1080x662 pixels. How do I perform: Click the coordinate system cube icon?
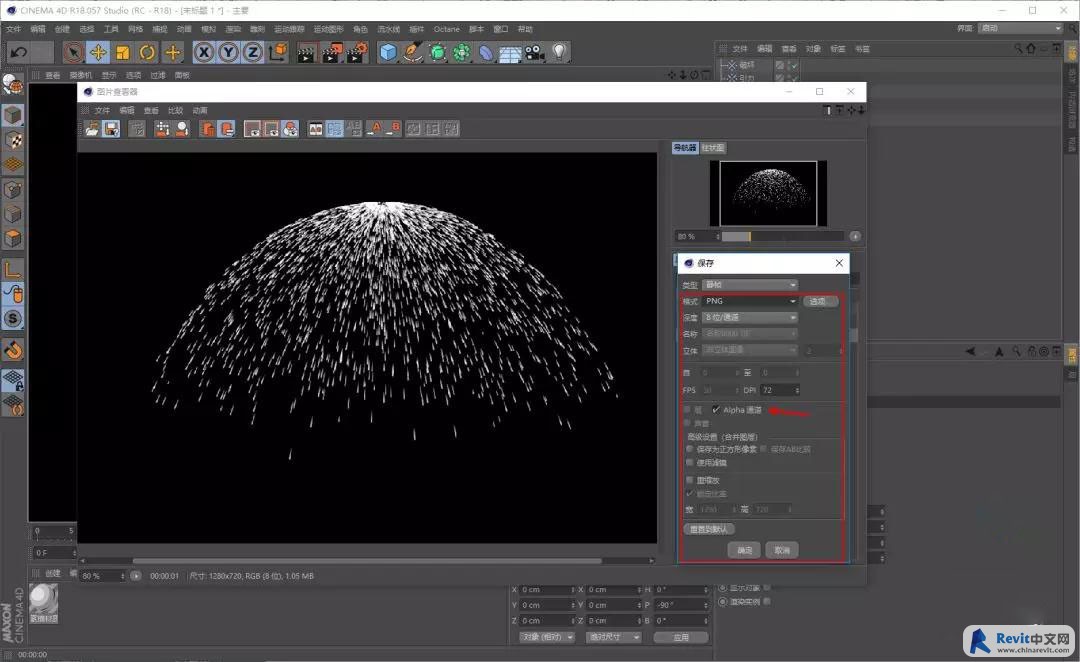278,52
